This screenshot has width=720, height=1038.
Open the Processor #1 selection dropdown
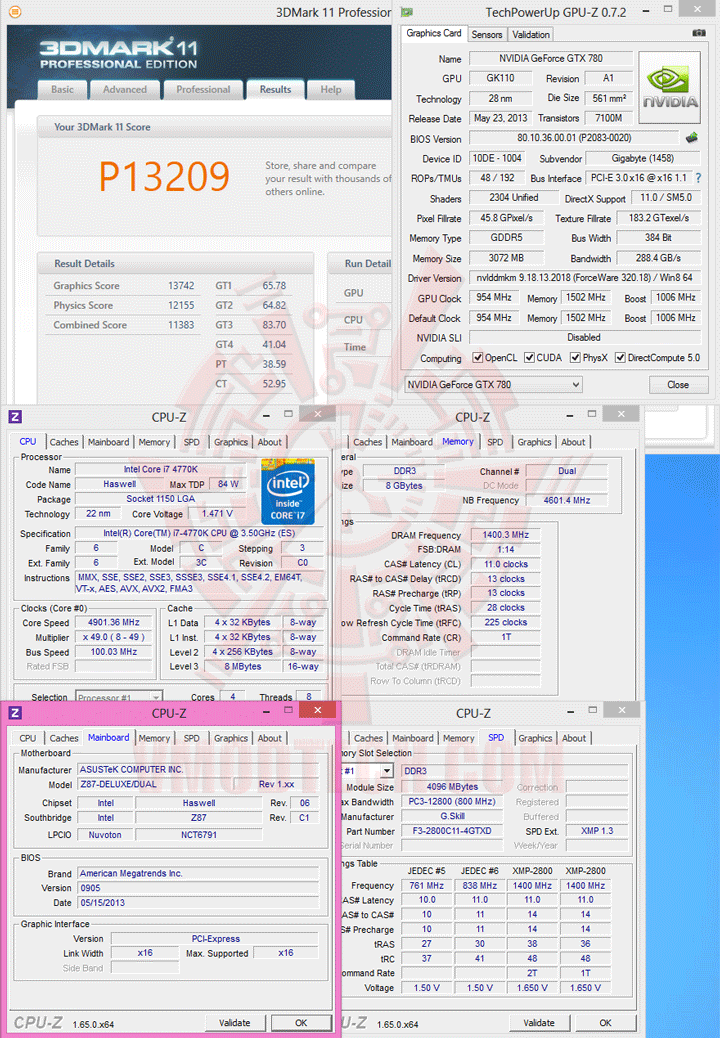[x=119, y=697]
